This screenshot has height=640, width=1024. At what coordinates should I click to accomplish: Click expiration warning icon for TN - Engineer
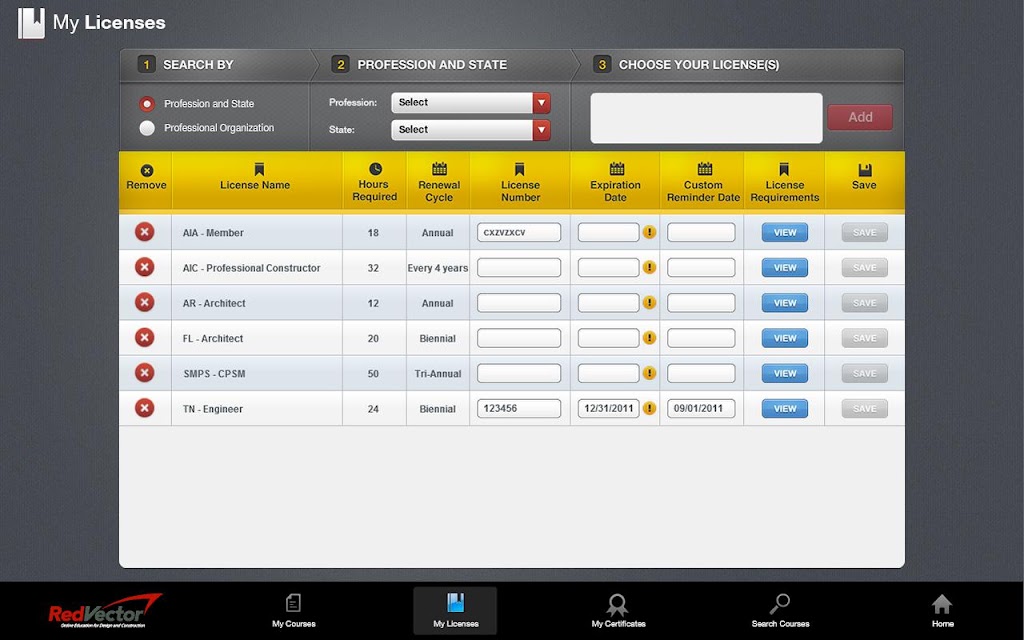coord(649,408)
